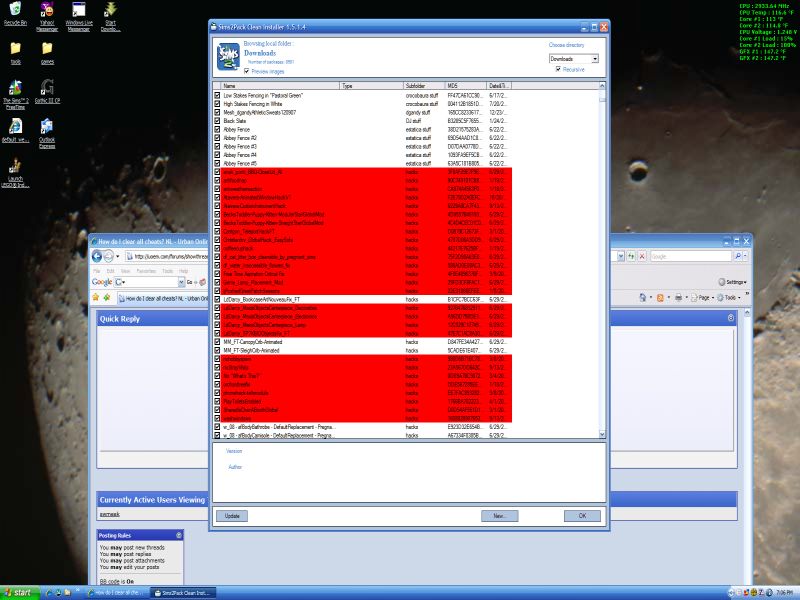Viewport: 800px width, 600px height.
Task: Click the browser search magnifier icon
Action: point(738,256)
